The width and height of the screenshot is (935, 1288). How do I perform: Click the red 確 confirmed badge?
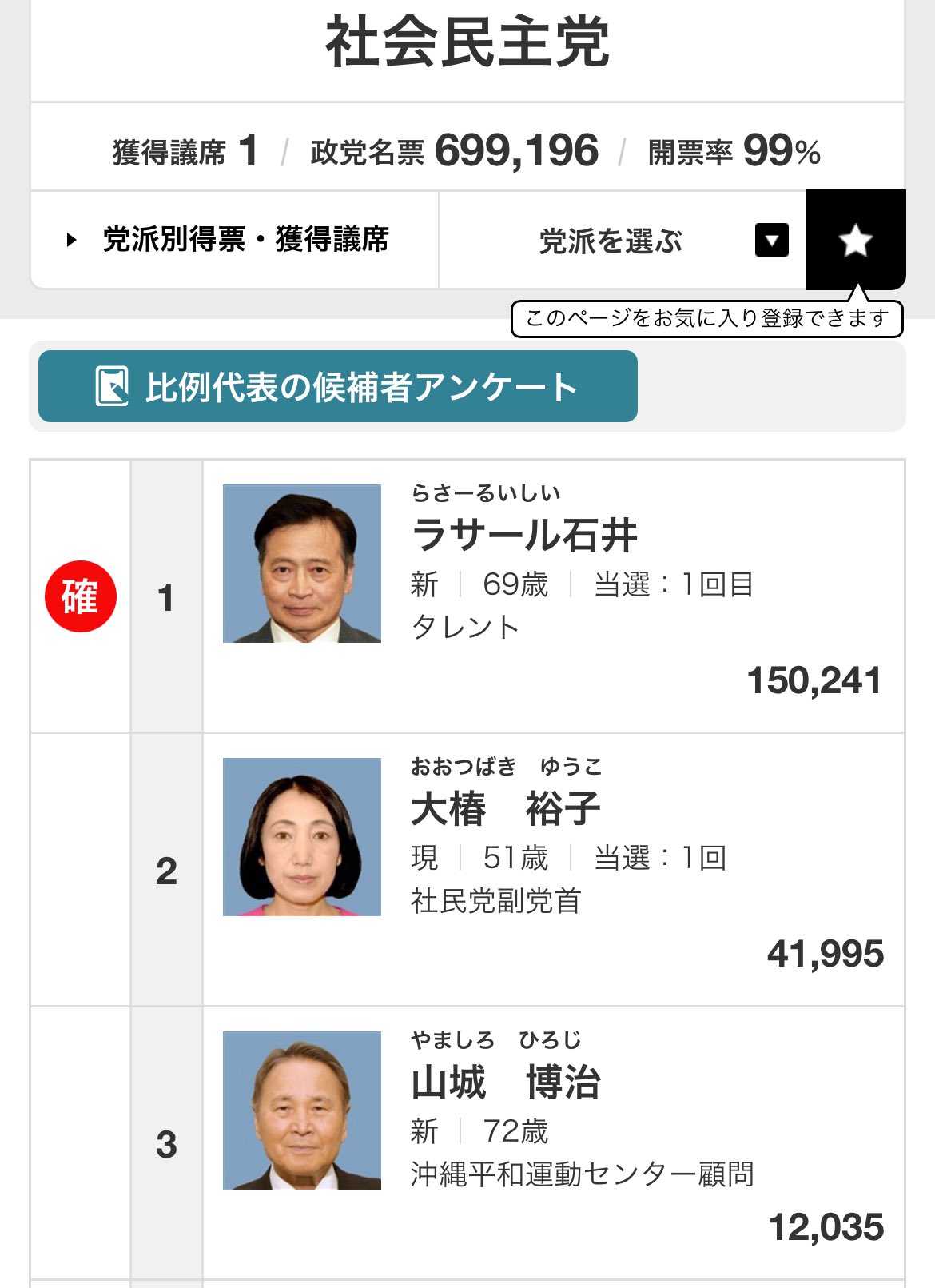click(81, 596)
